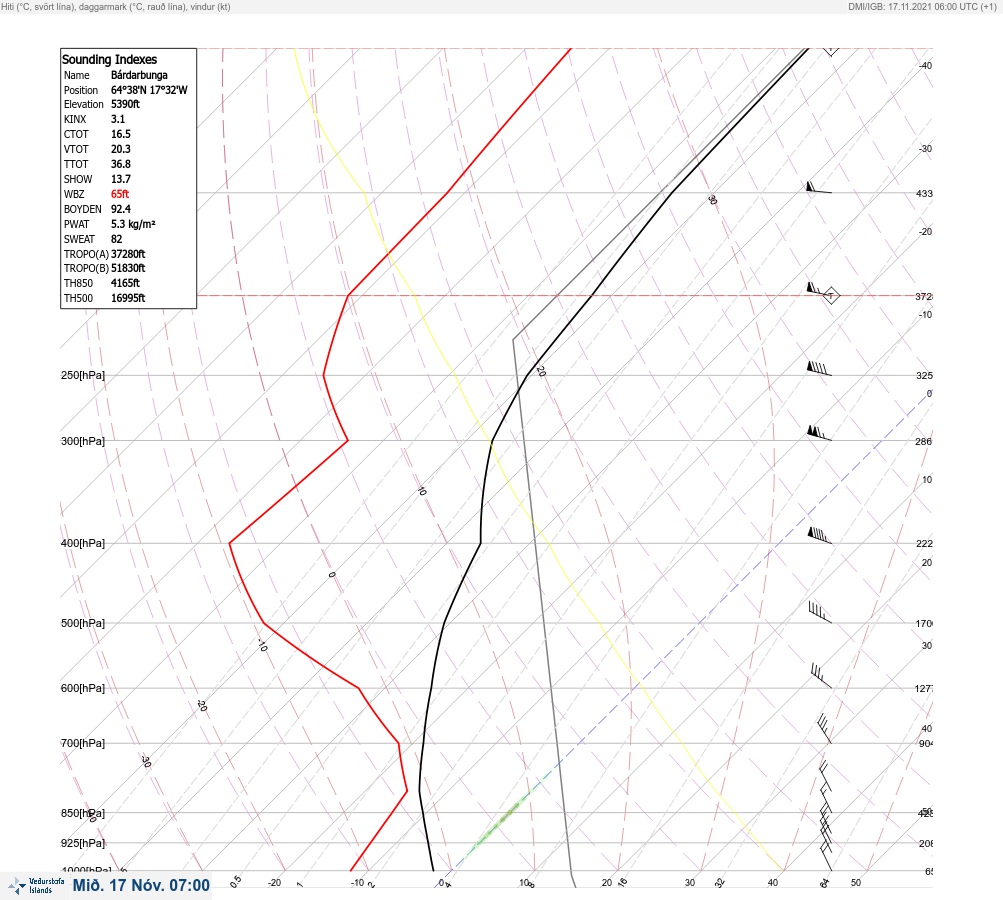Click the 925[hPa] pressure label

(x=83, y=843)
